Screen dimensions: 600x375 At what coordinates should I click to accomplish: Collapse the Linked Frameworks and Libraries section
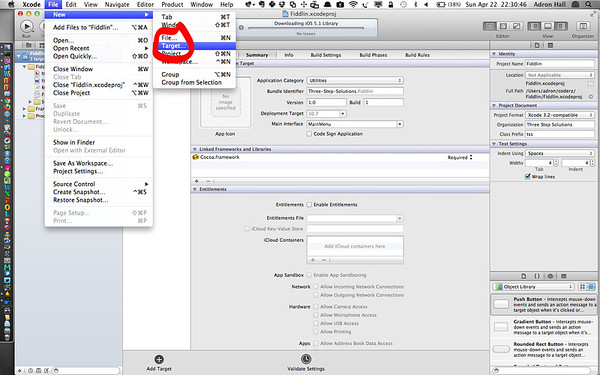(195, 149)
